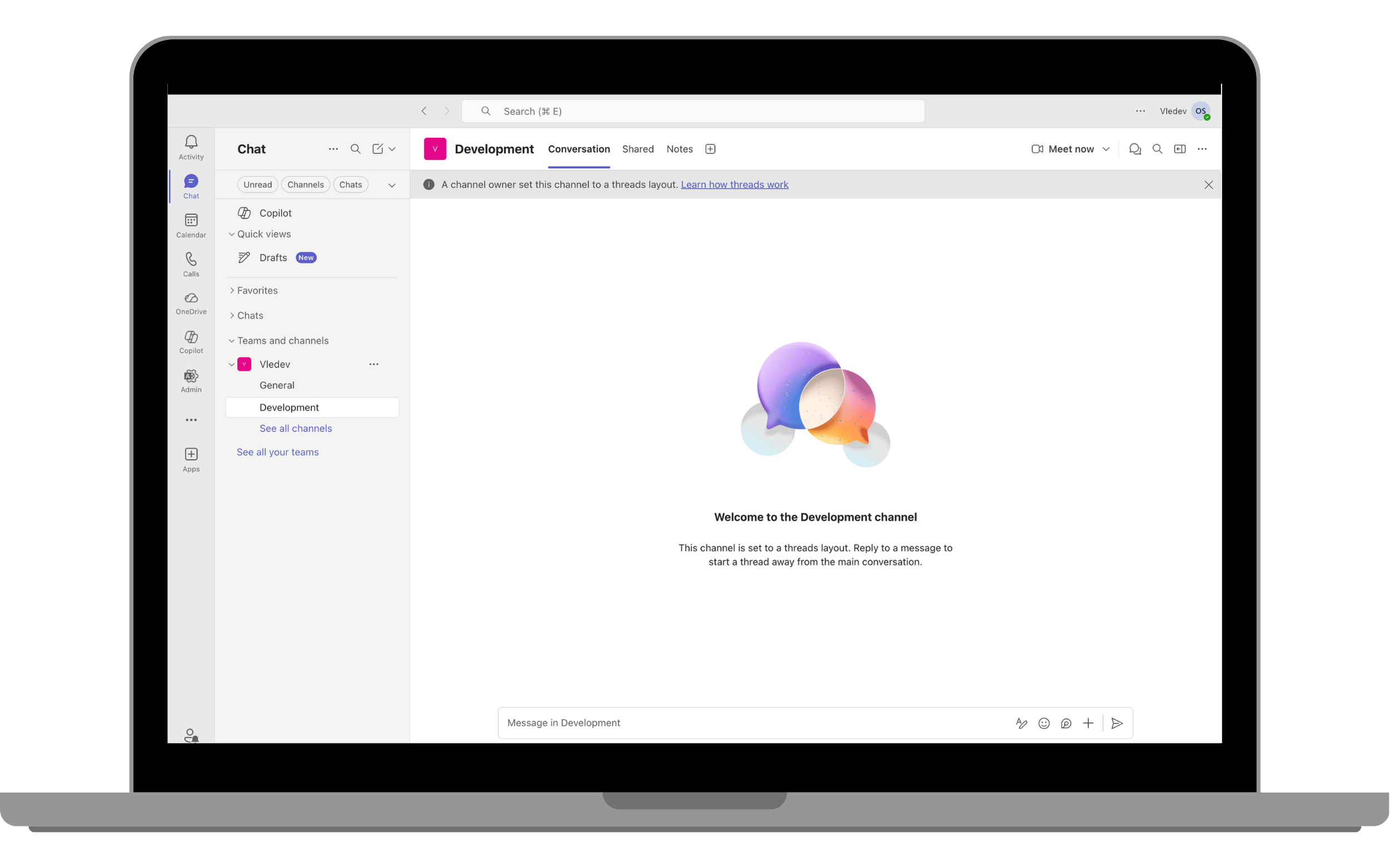Viewport: 1390px width, 868px height.
Task: Open Learn how threads work link
Action: 734,184
